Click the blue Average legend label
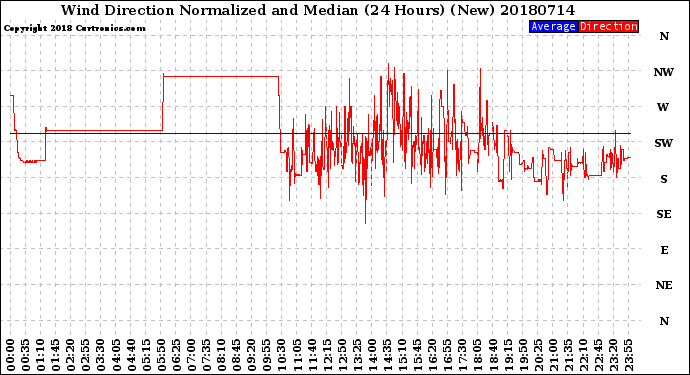 click(553, 26)
